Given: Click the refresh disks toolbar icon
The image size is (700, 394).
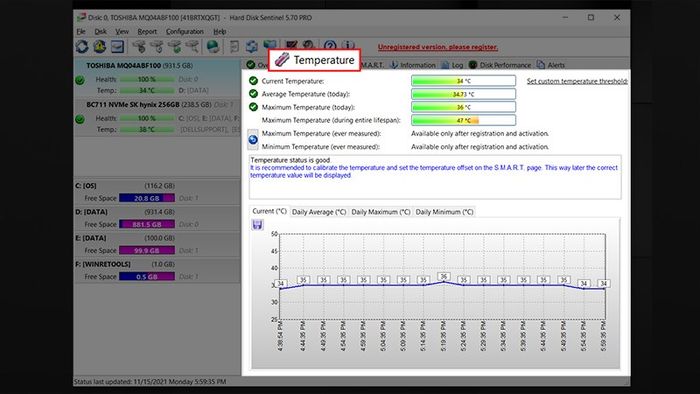Looking at the screenshot, I should tap(82, 46).
